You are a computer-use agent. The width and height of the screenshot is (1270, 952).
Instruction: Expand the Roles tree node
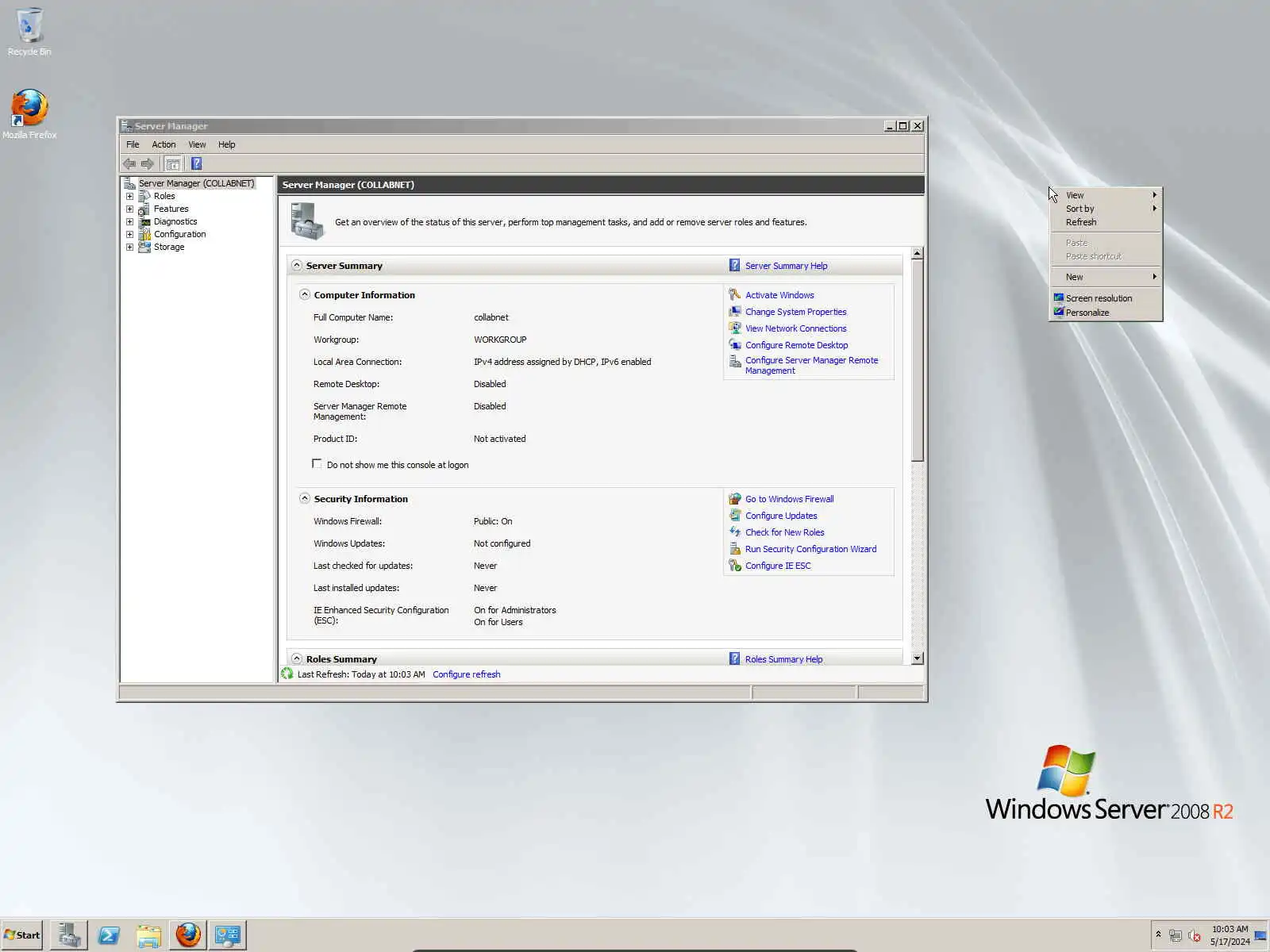tap(130, 196)
